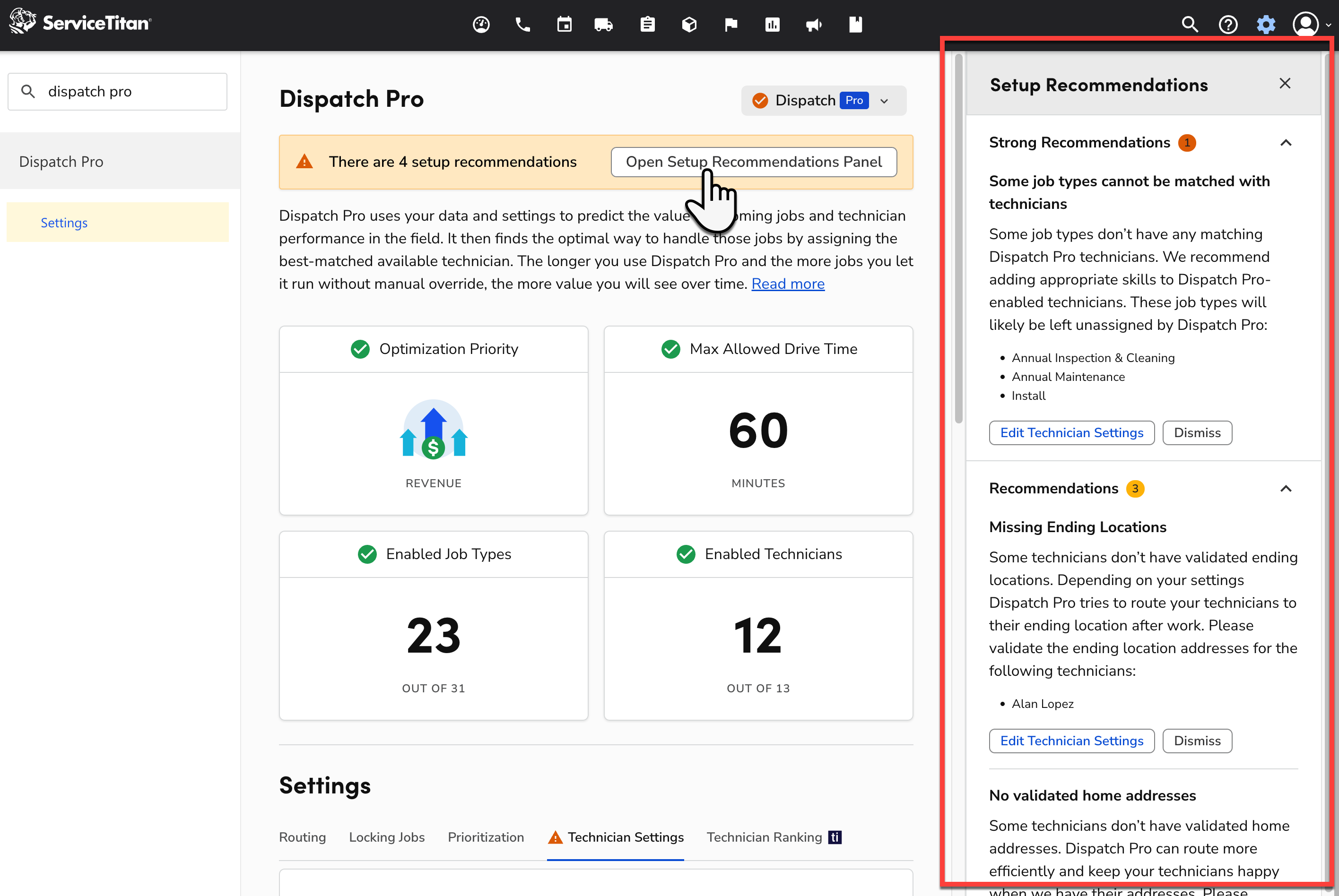This screenshot has width=1339, height=896.
Task: Dismiss the job types matching recommendation
Action: pyautogui.click(x=1197, y=433)
